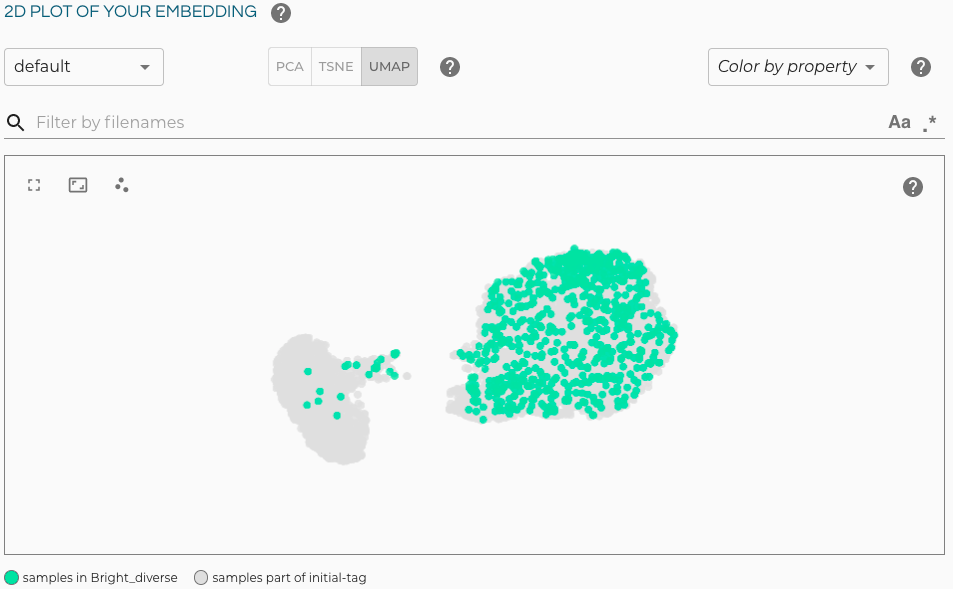
Task: Click help icon beside Color by property
Action: point(921,67)
